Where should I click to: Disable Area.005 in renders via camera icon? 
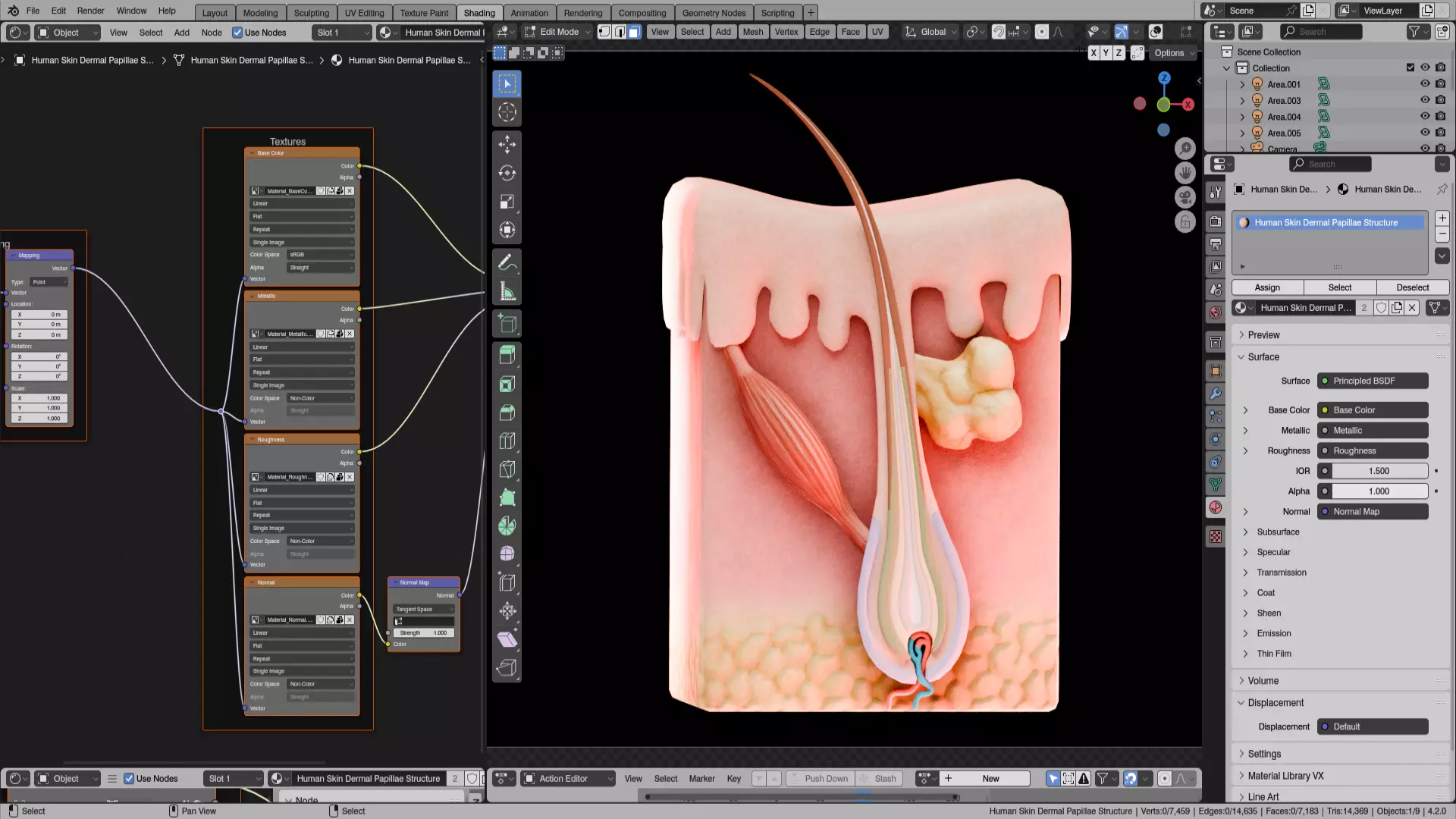1441,133
